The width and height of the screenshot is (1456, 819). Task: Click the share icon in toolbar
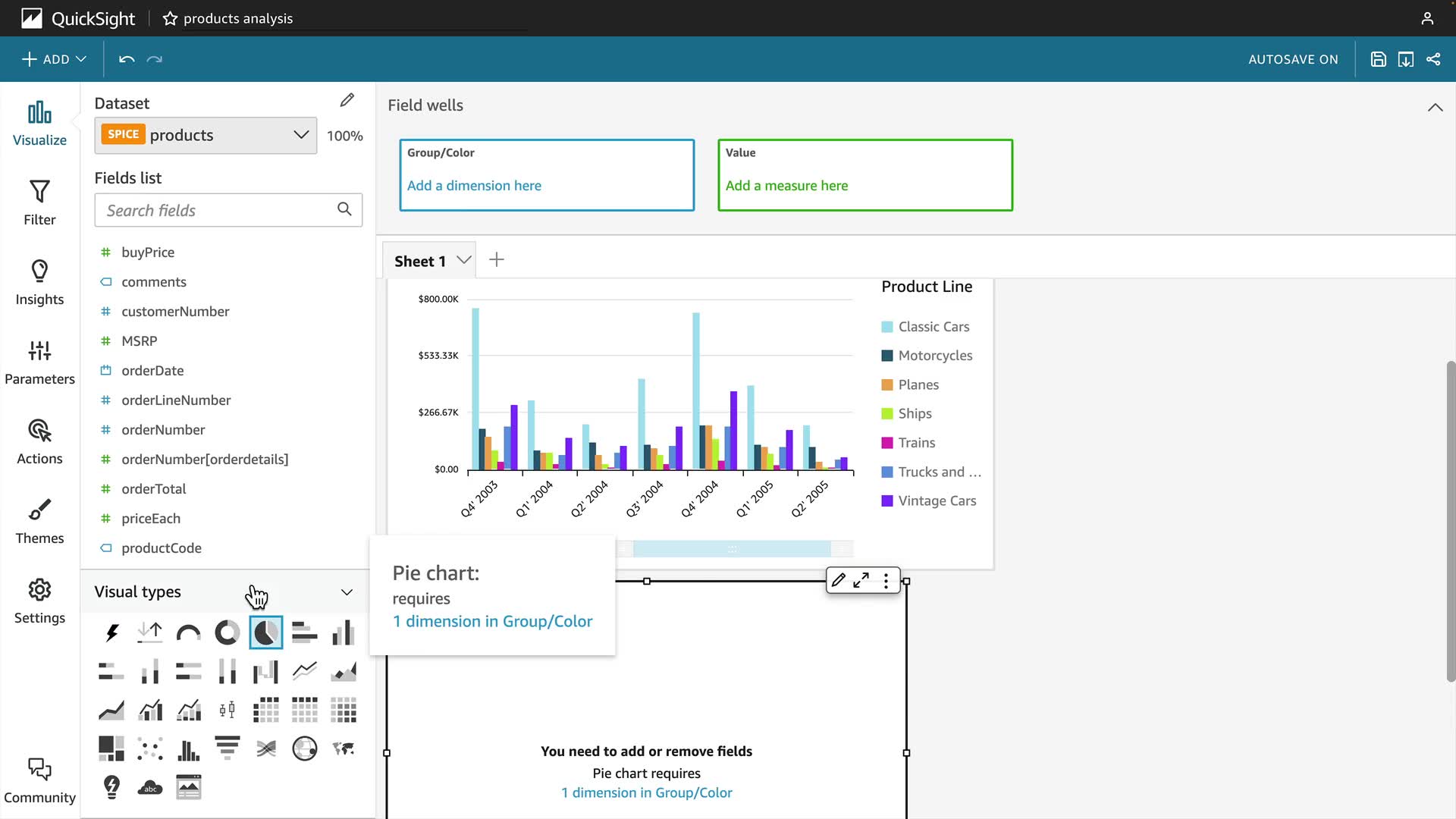click(x=1433, y=59)
